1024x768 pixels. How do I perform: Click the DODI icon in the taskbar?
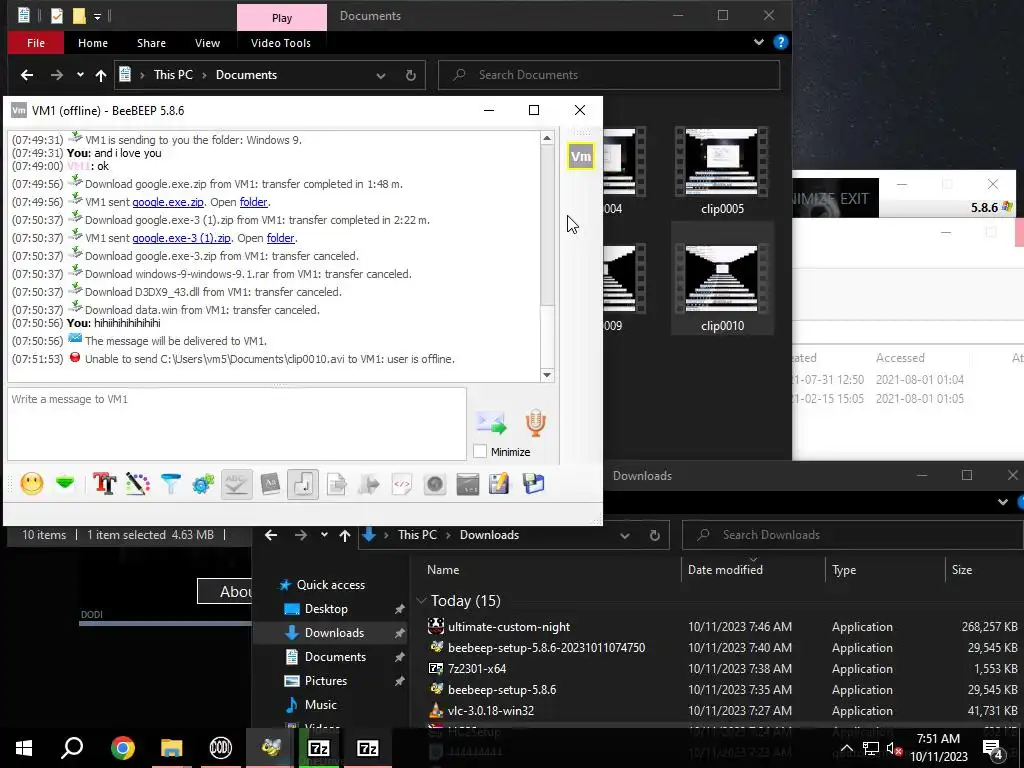(x=221, y=748)
